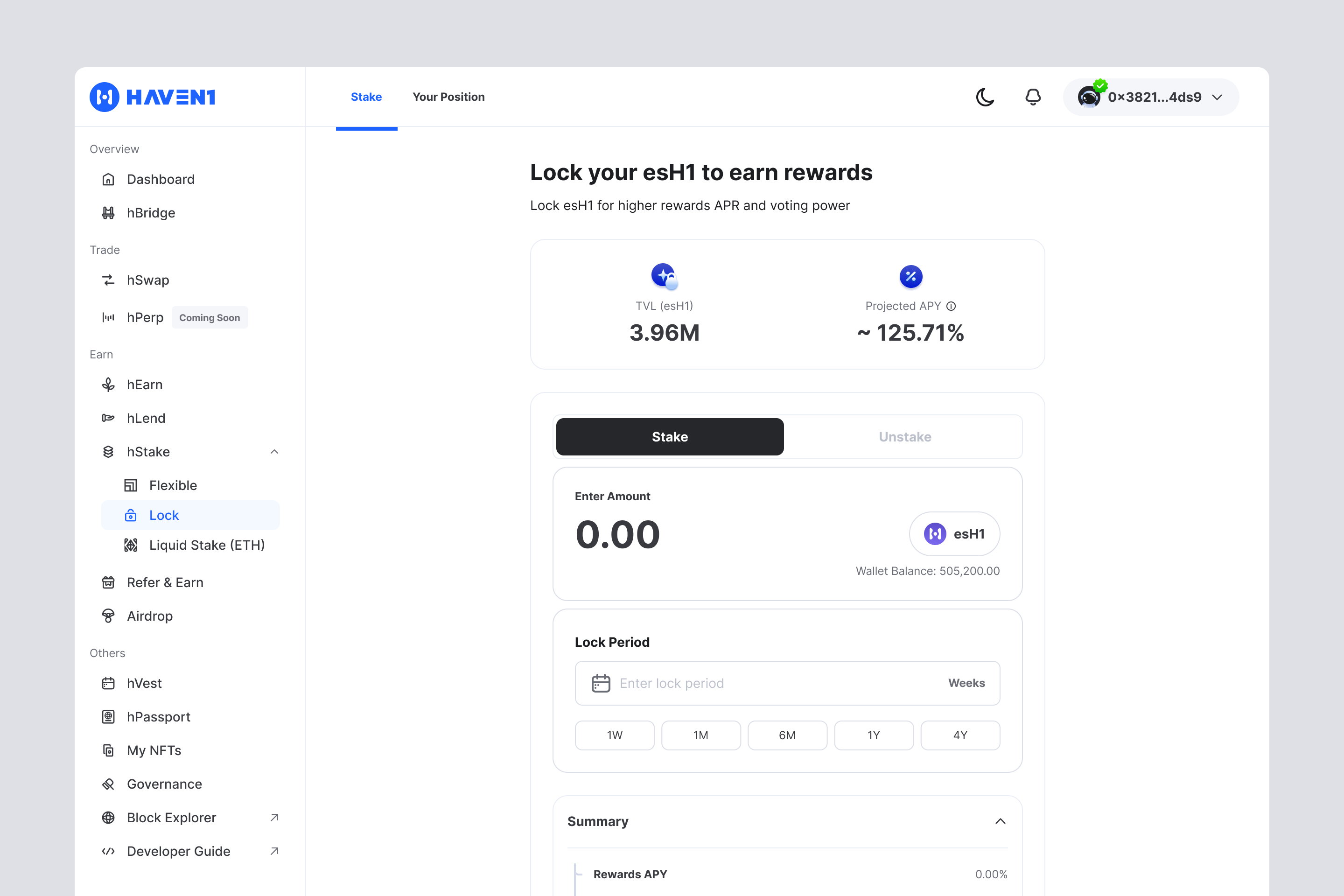Open the wallet address account dropdown
Screen dimensions: 1344x896
coord(1150,97)
